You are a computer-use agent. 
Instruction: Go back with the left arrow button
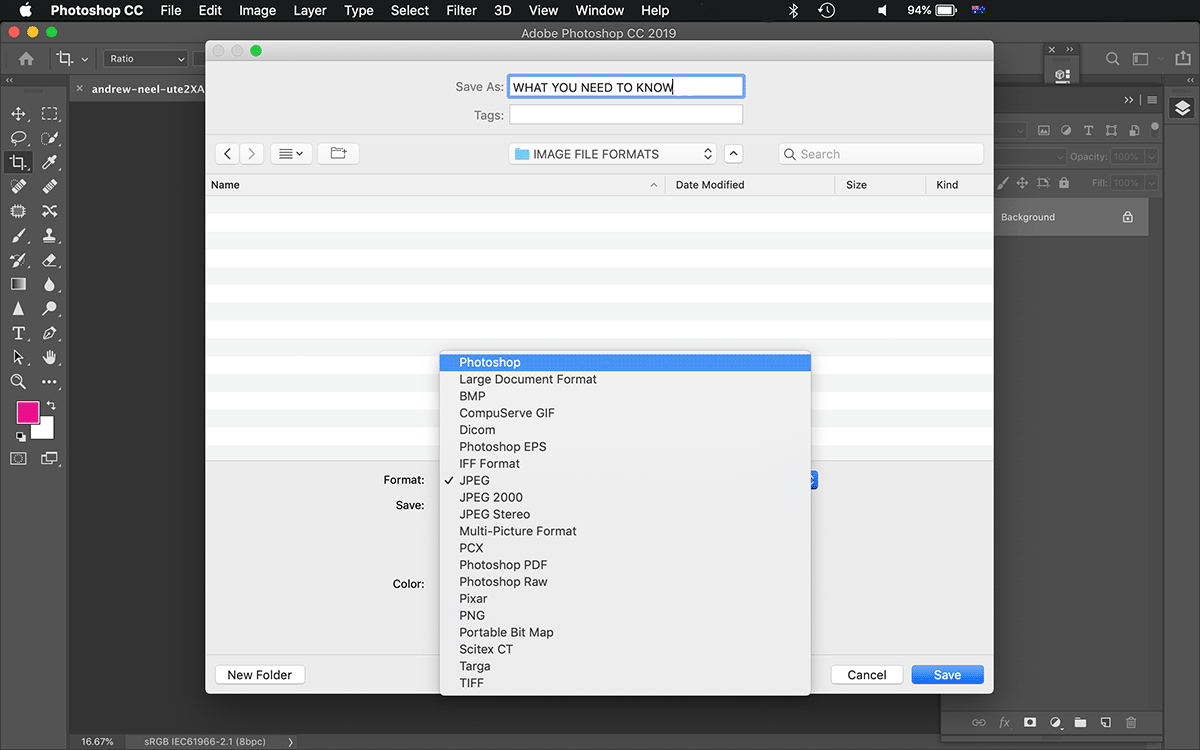click(x=228, y=153)
